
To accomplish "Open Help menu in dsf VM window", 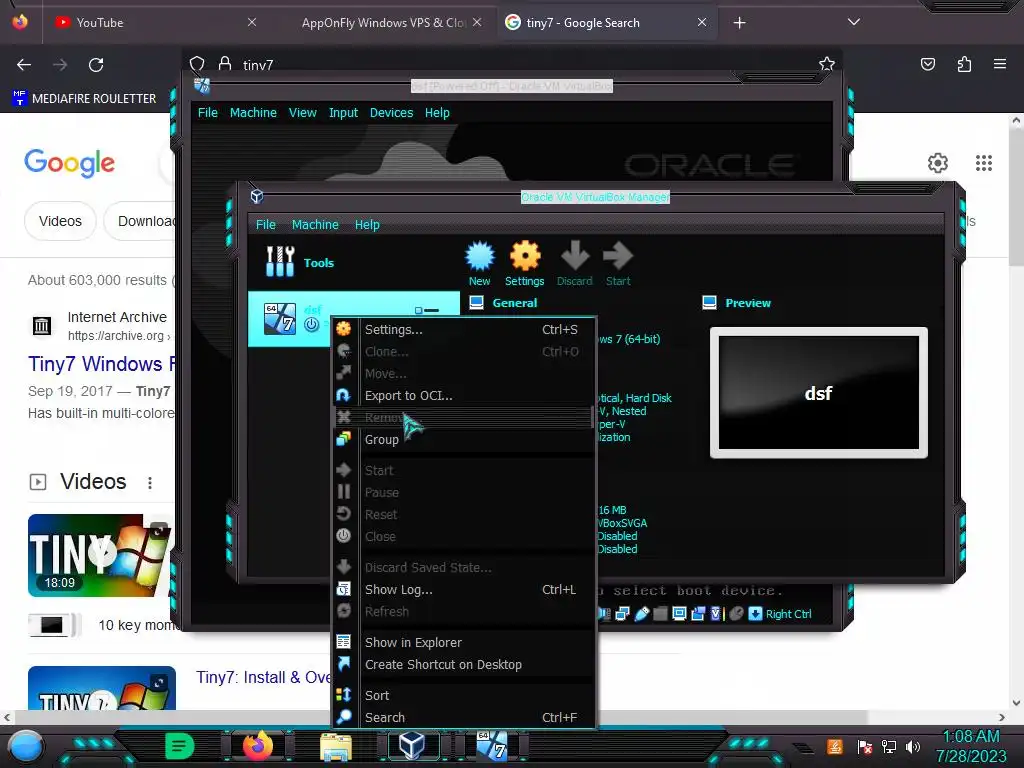I will pyautogui.click(x=438, y=113).
